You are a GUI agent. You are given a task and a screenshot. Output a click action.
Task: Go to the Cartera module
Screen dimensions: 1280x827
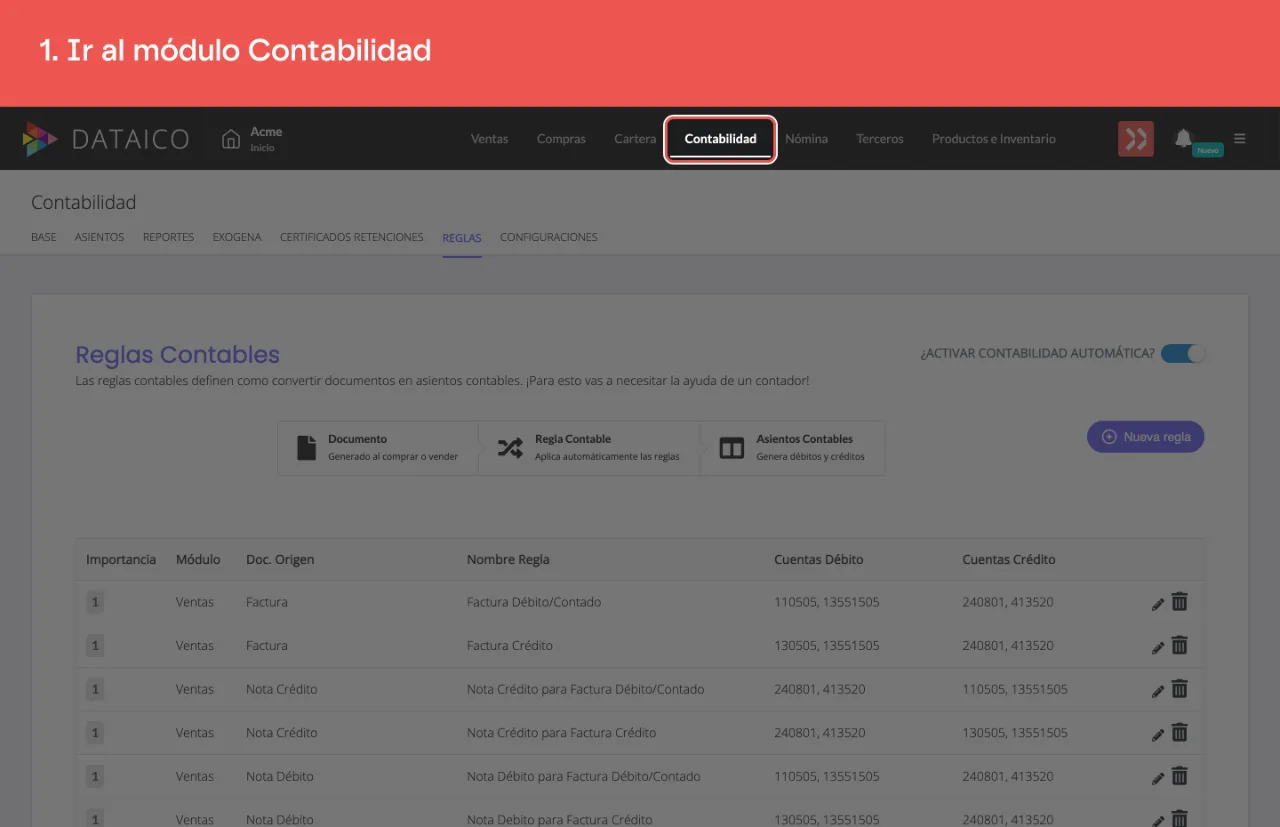coord(635,139)
